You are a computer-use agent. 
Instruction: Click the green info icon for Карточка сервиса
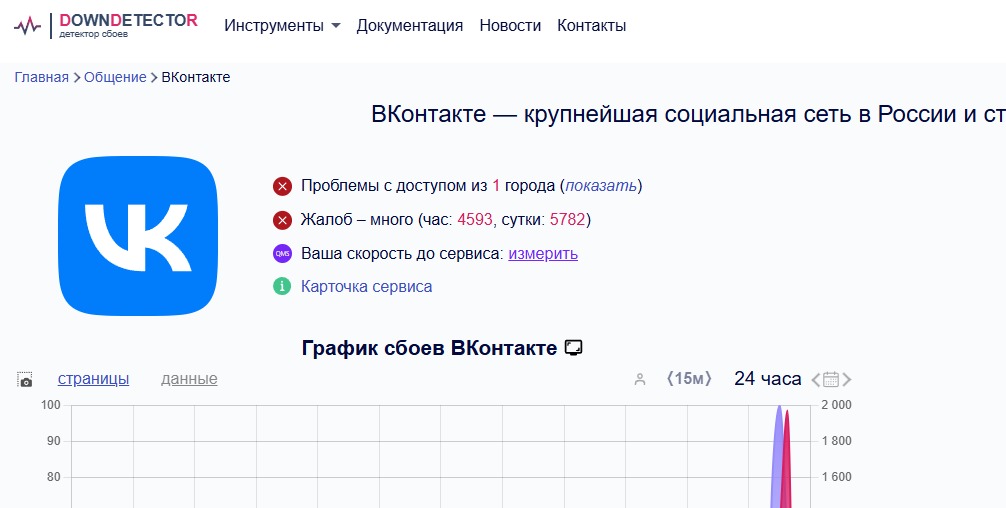[x=282, y=287]
